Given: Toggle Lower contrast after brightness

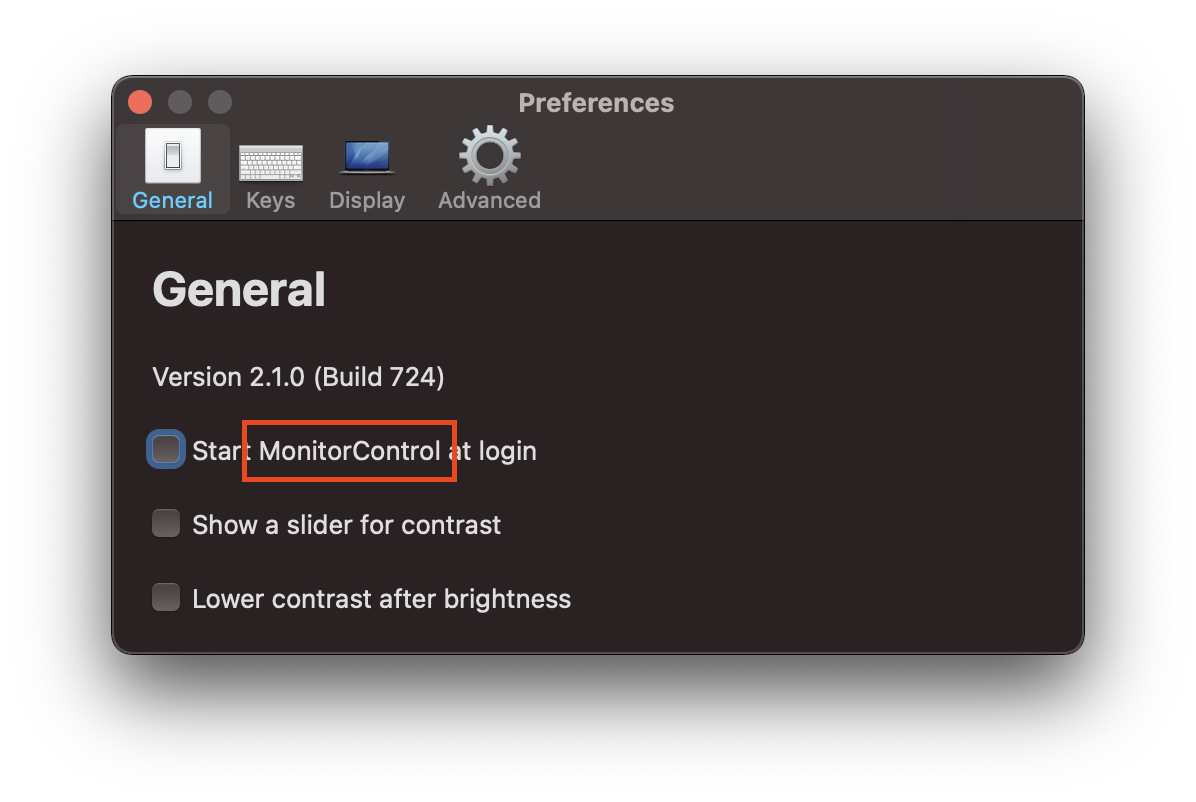Looking at the screenshot, I should 165,597.
